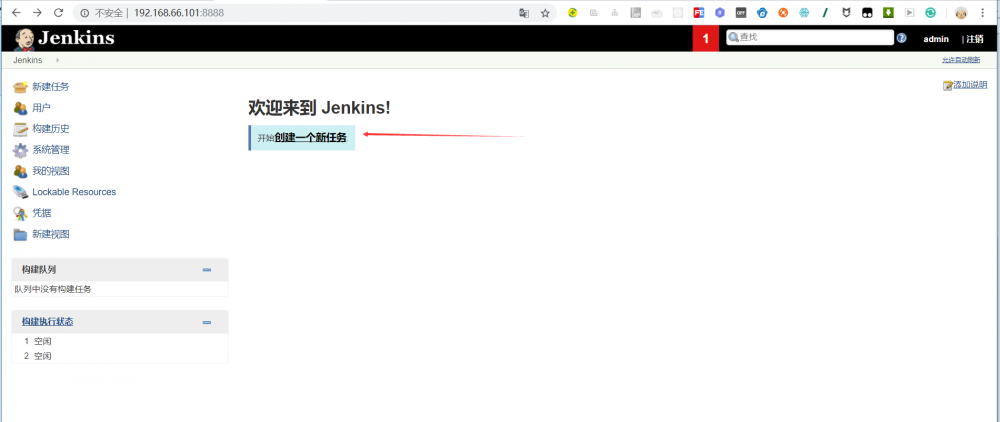Image resolution: width=1000 pixels, height=422 pixels.
Task: Click the 不安全 site info icon
Action: pyautogui.click(x=85, y=13)
